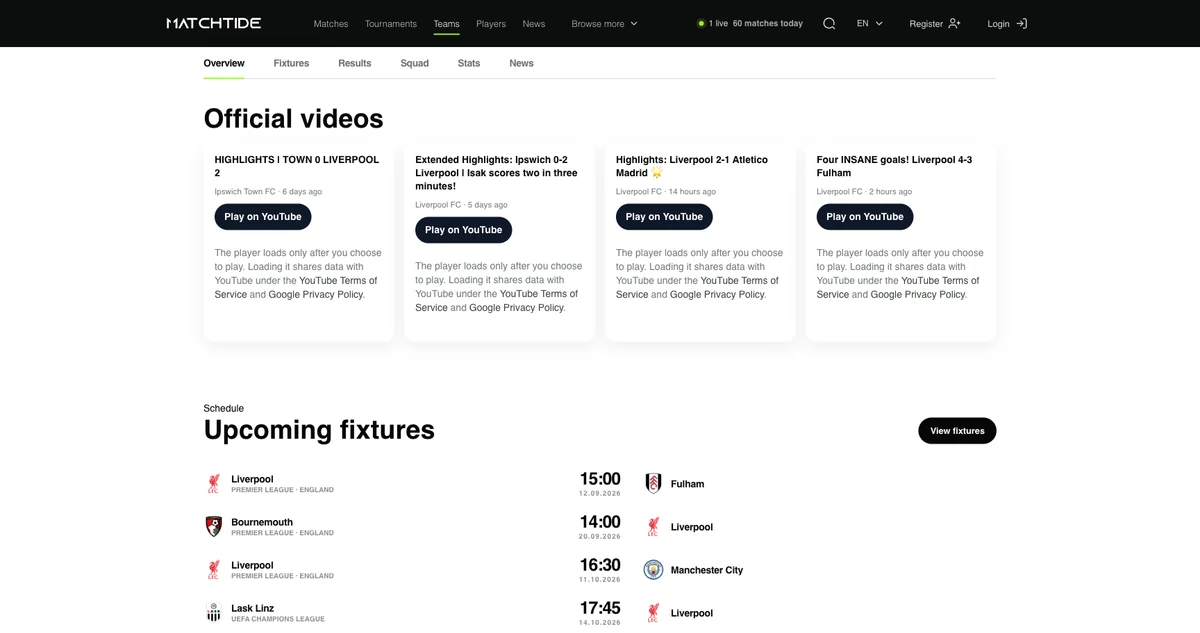This screenshot has width=1200, height=633.
Task: Click the Manchester City club crest
Action: 653,570
